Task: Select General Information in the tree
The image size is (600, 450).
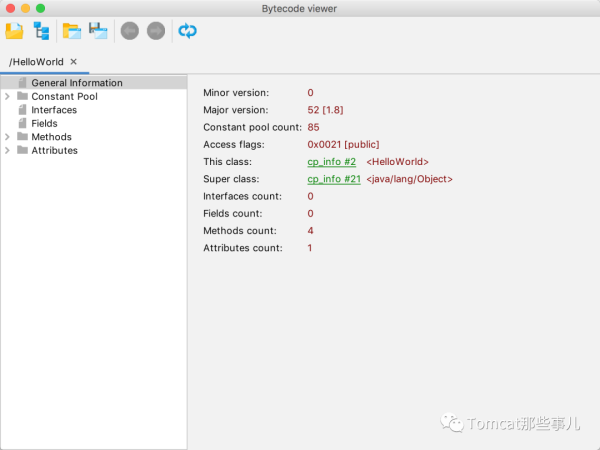Action: click(x=76, y=83)
